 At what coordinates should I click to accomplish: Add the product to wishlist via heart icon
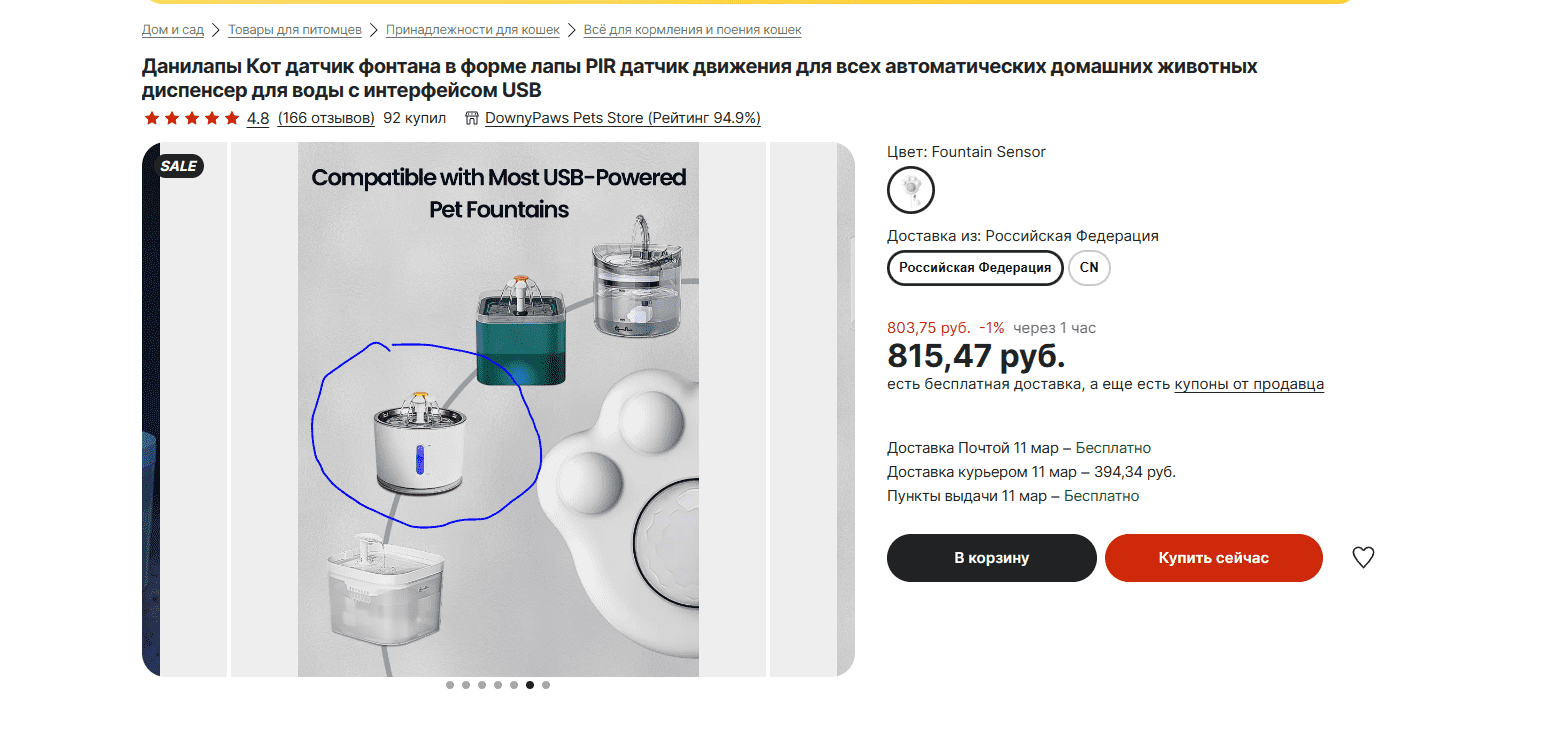[x=1363, y=558]
